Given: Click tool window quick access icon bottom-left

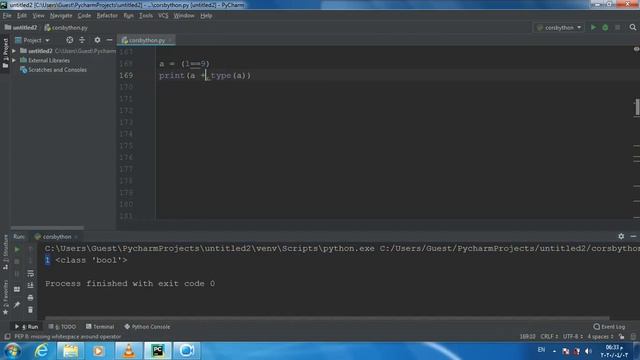Looking at the screenshot, I should 7,337.
